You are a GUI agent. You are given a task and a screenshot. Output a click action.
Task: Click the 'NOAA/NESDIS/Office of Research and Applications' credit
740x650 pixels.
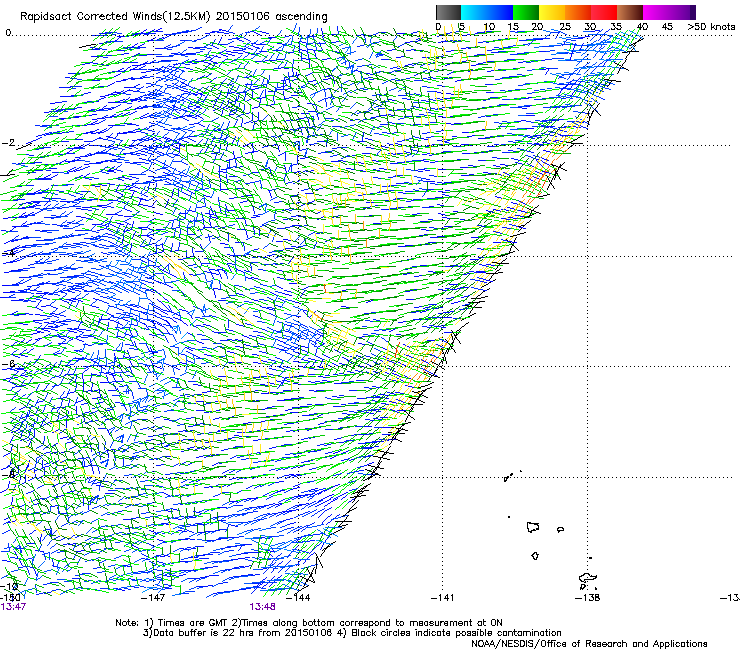(x=589, y=644)
